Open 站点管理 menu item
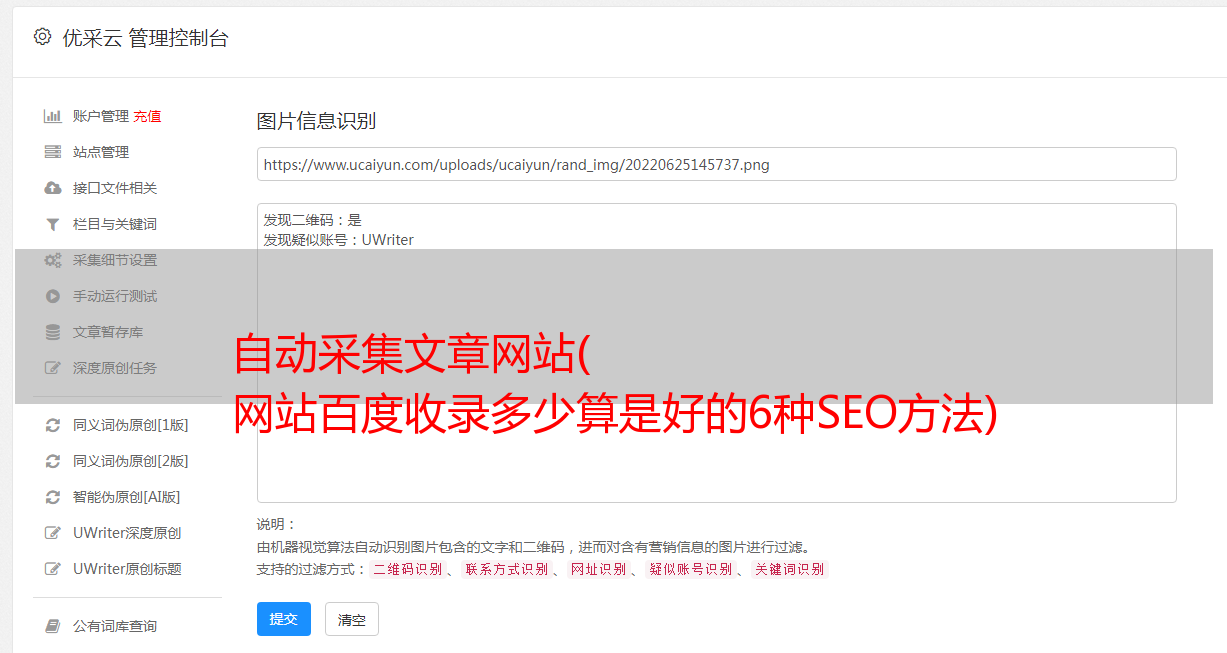The image size is (1227, 653). click(101, 152)
